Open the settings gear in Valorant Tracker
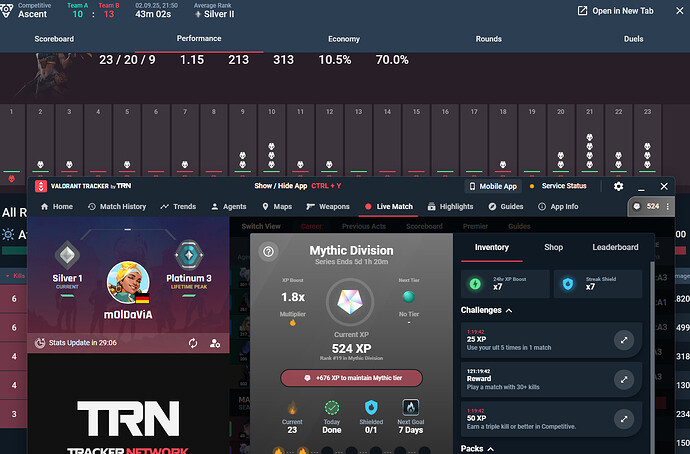690x454 pixels. click(618, 186)
